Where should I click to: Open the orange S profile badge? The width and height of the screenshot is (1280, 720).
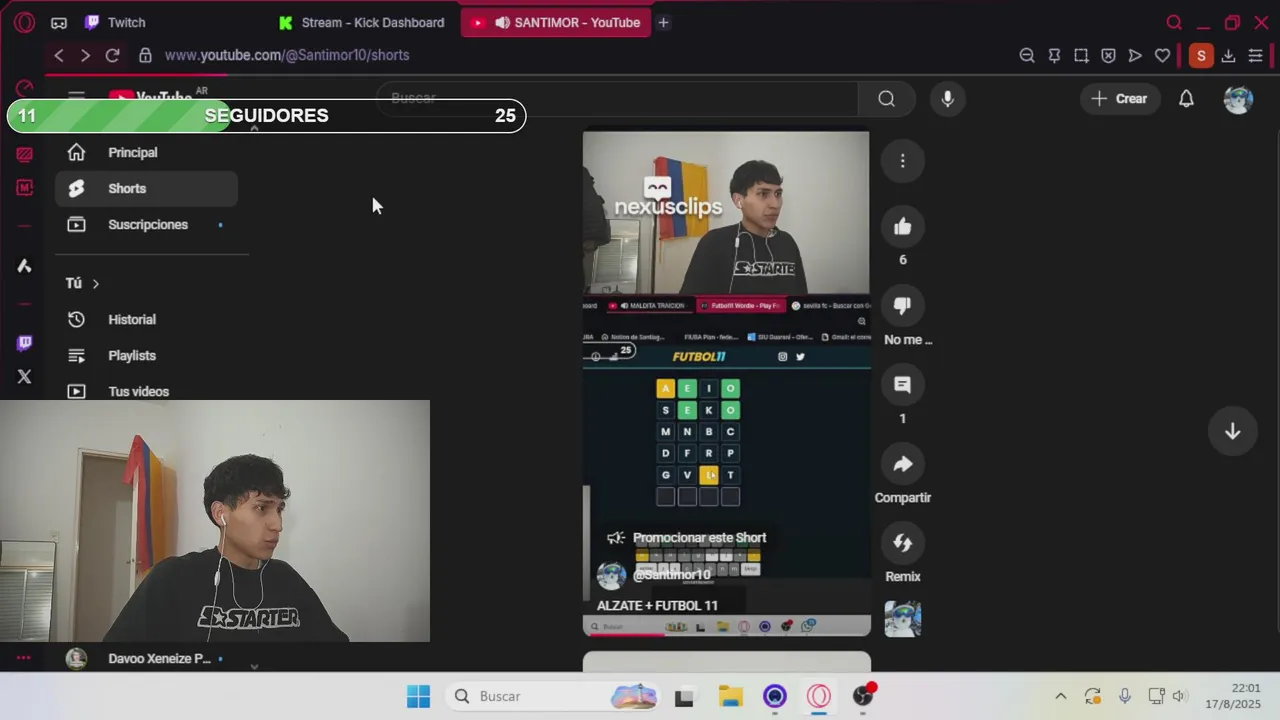coord(1201,55)
